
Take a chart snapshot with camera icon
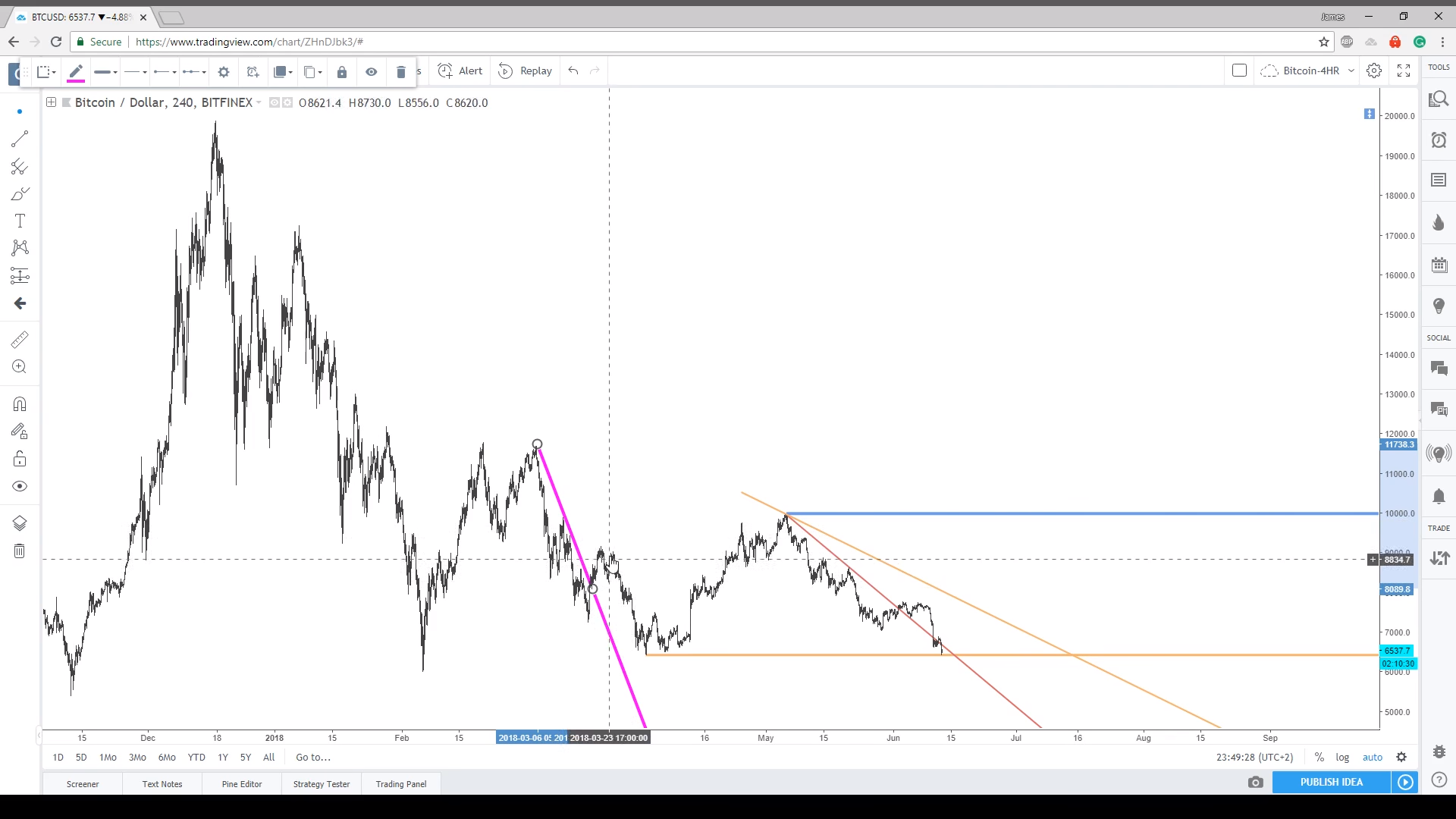(1256, 782)
